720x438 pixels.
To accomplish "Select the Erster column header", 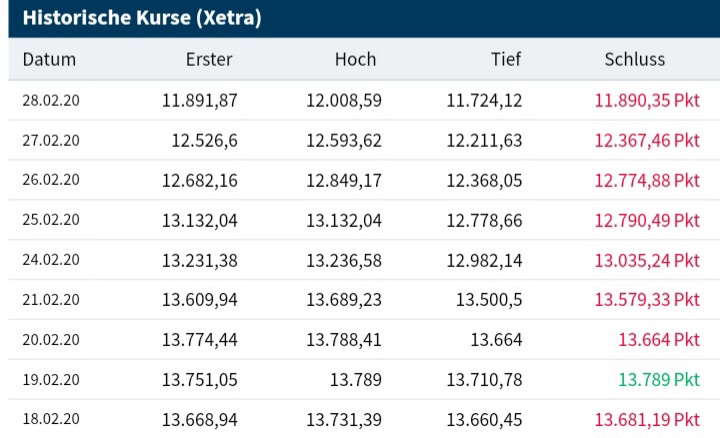I will point(209,59).
